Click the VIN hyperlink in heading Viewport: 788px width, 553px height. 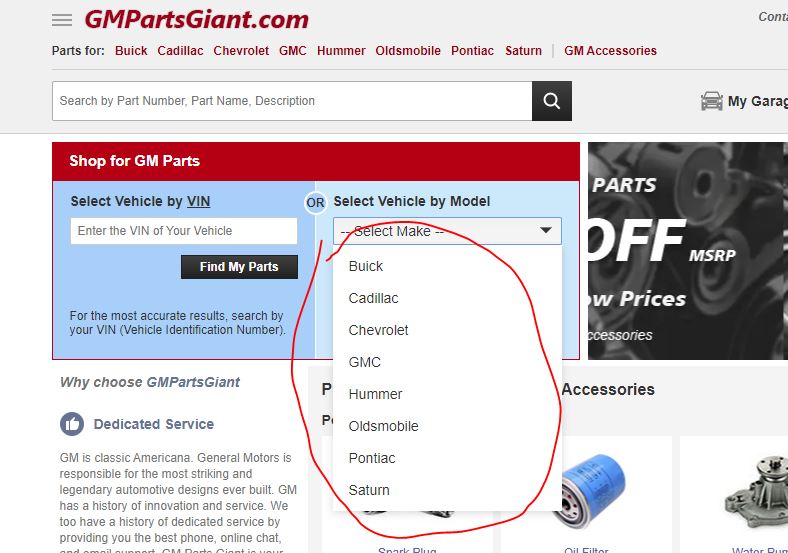(x=198, y=201)
